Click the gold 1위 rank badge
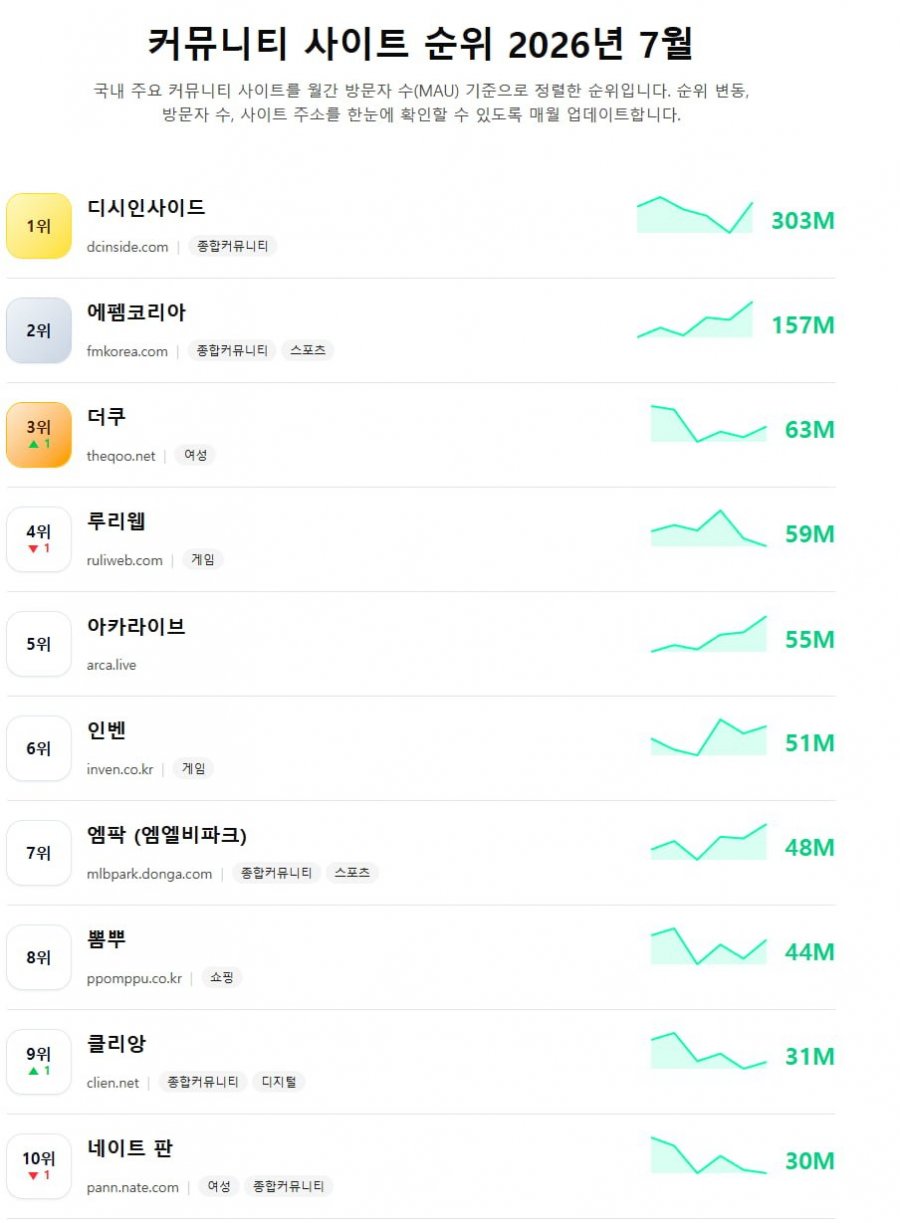Screen dimensions: 900x1223 (39, 226)
